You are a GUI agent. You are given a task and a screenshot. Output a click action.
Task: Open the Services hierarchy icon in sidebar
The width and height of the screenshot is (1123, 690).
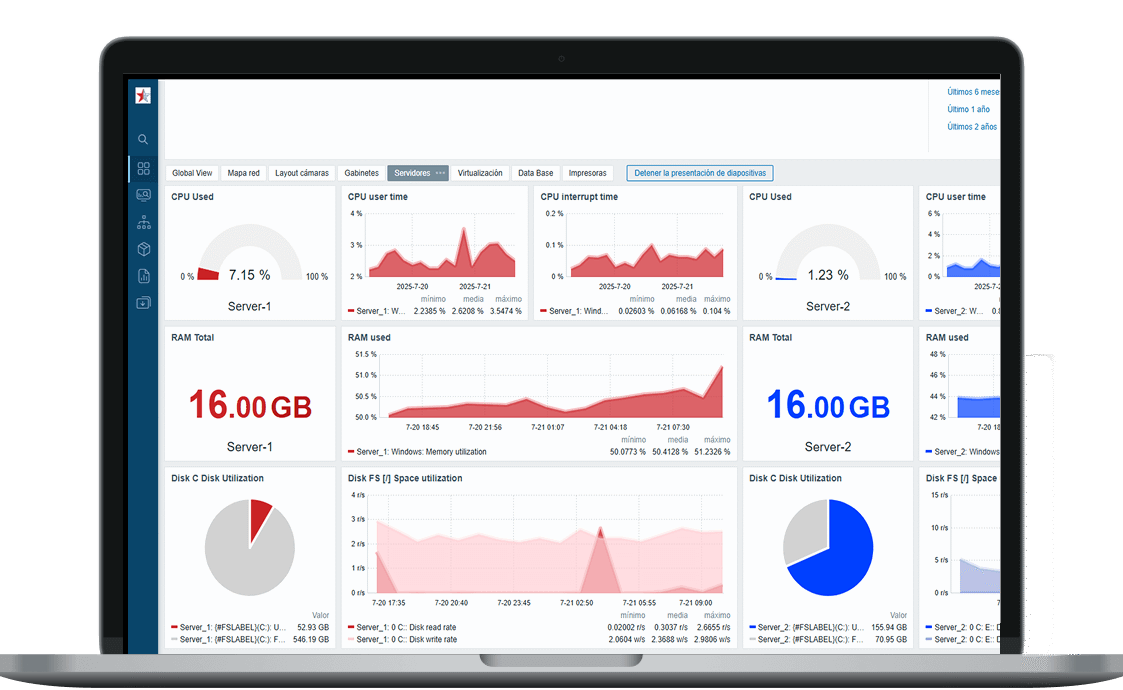pos(143,222)
